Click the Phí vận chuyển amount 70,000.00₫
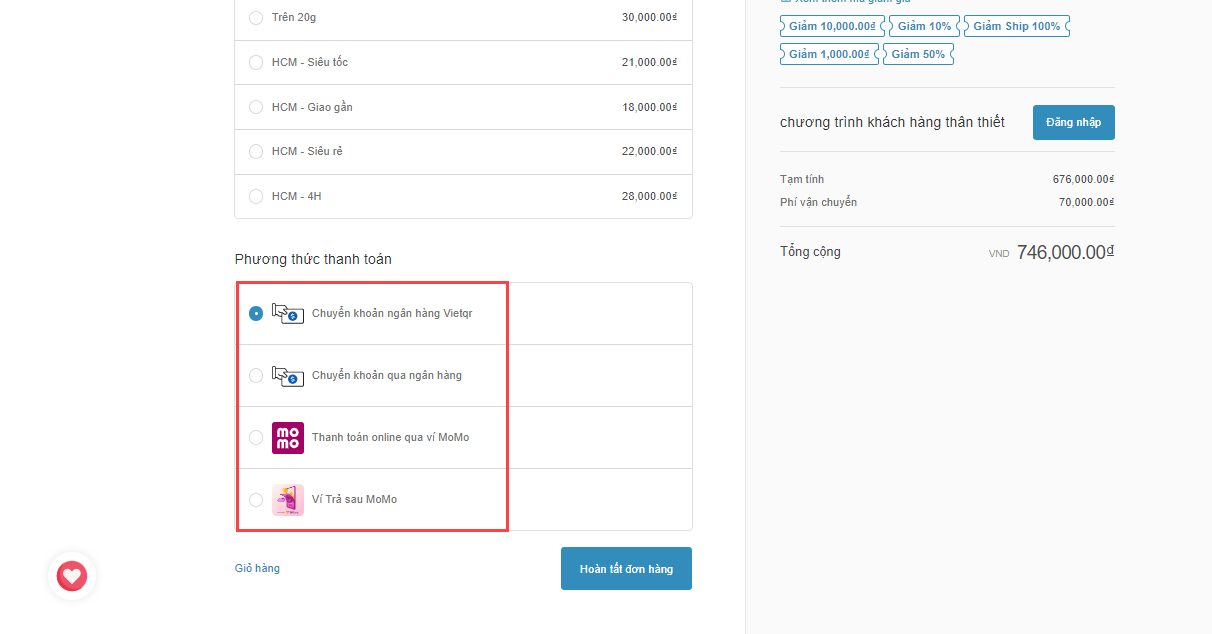The height and width of the screenshot is (634, 1212). coord(1087,202)
